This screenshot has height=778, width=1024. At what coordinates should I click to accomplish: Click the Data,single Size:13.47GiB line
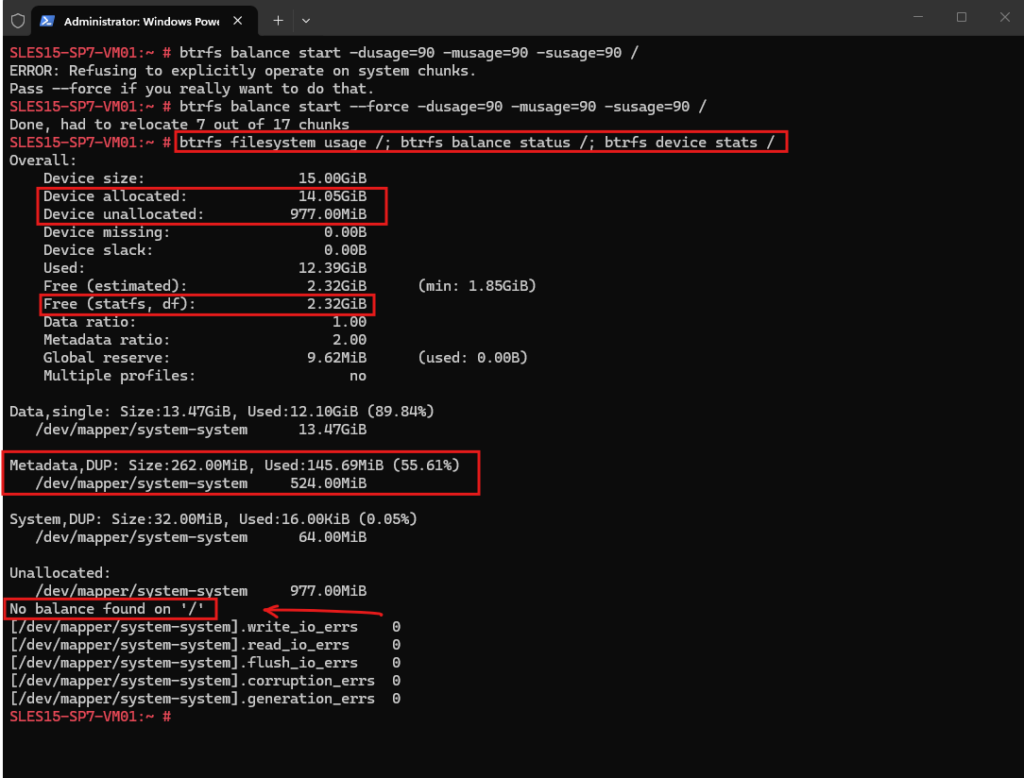click(221, 412)
